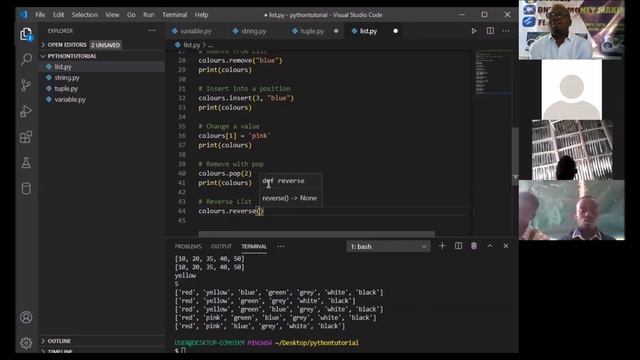Open the Accounts icon in activity bar

26,317
